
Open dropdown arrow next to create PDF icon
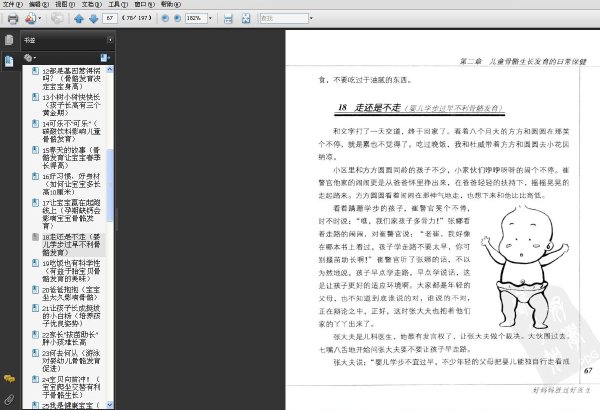point(40,18)
